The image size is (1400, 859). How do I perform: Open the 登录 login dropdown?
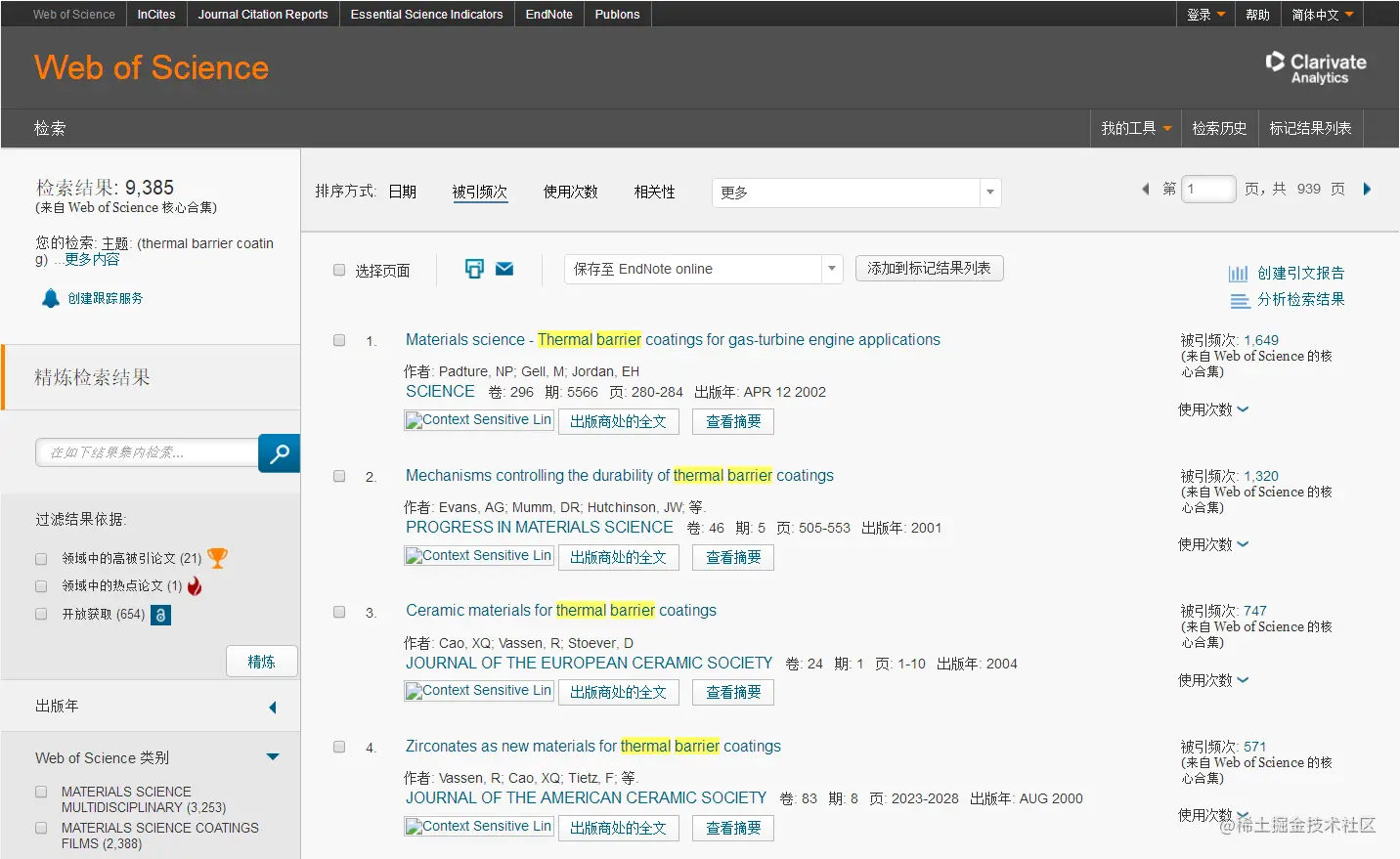[1205, 15]
